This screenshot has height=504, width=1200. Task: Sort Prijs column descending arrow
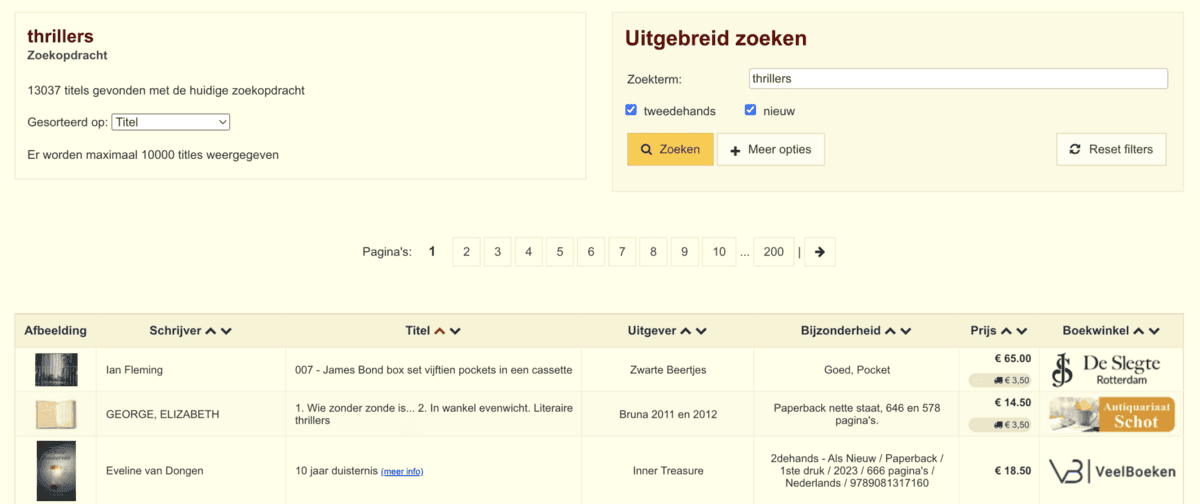(1022, 331)
